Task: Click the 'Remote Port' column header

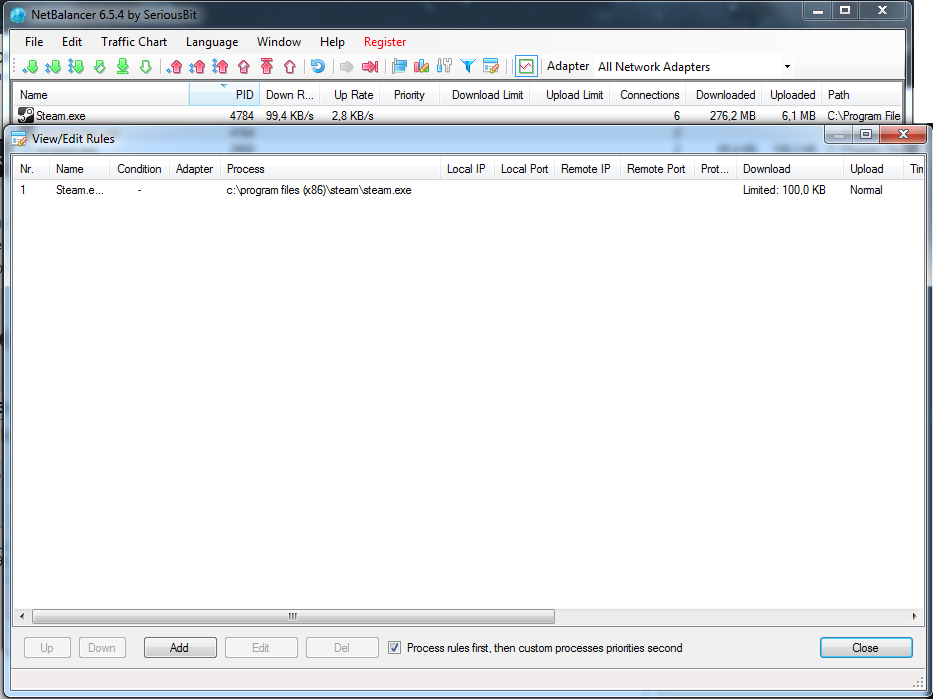Action: click(657, 169)
